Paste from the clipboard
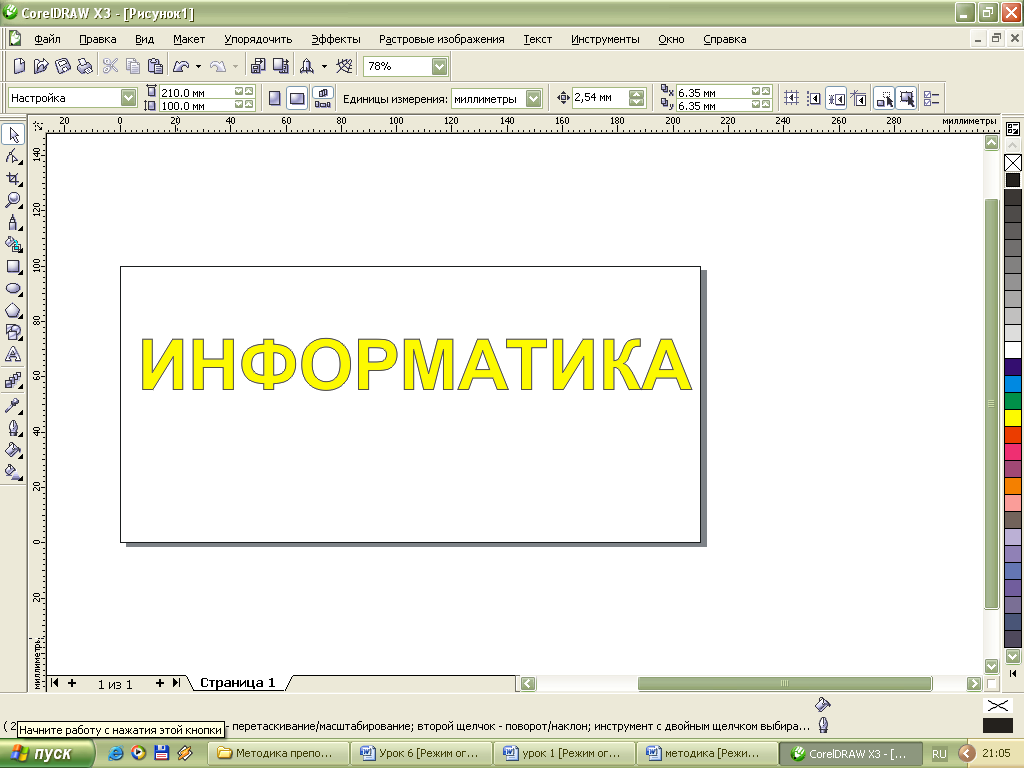 [x=155, y=66]
